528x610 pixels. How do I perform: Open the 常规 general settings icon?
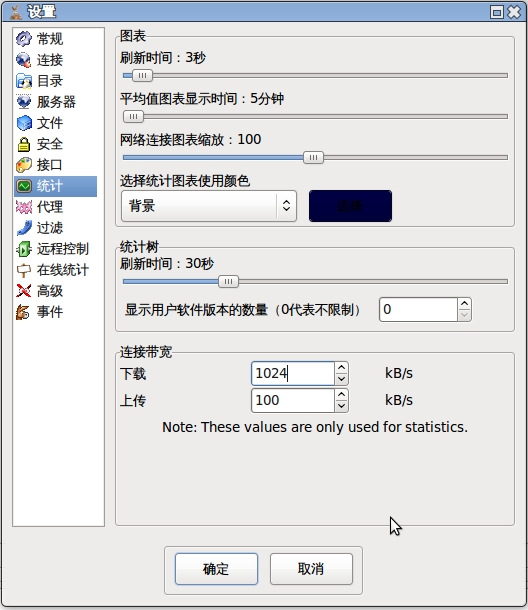coord(24,39)
